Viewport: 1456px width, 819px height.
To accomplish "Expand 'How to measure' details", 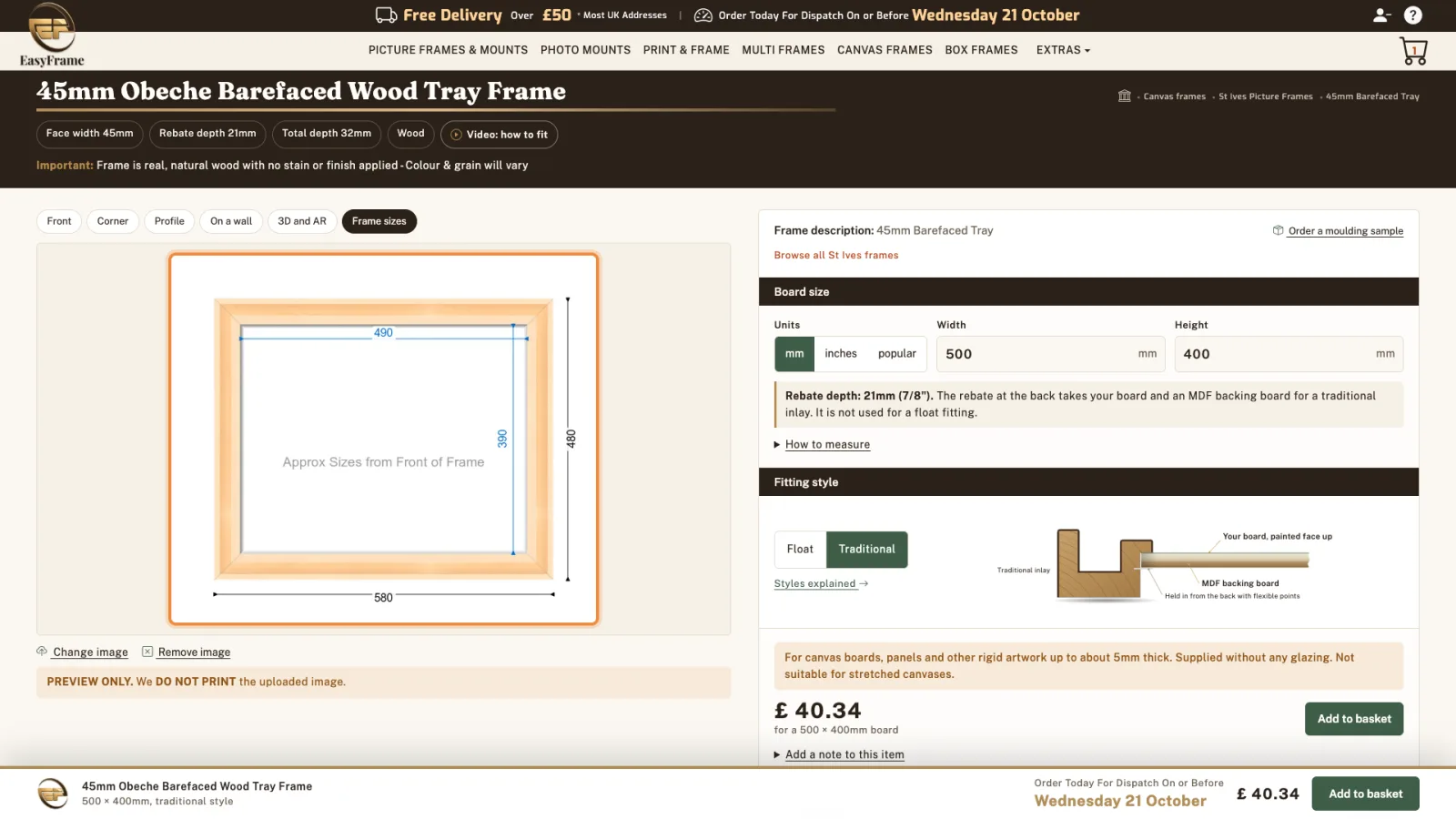I will 822,445.
